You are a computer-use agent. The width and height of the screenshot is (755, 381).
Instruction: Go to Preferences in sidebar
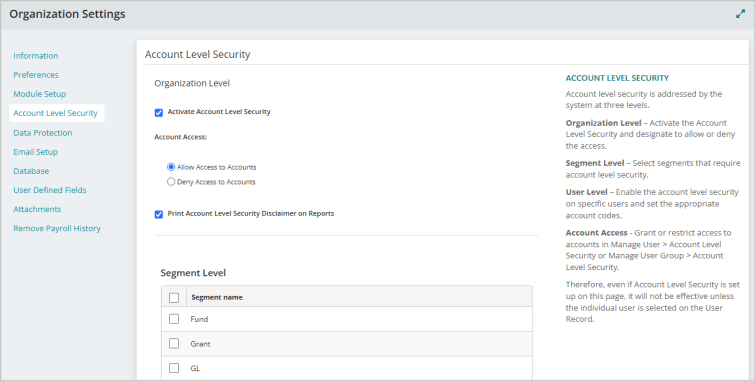(36, 75)
